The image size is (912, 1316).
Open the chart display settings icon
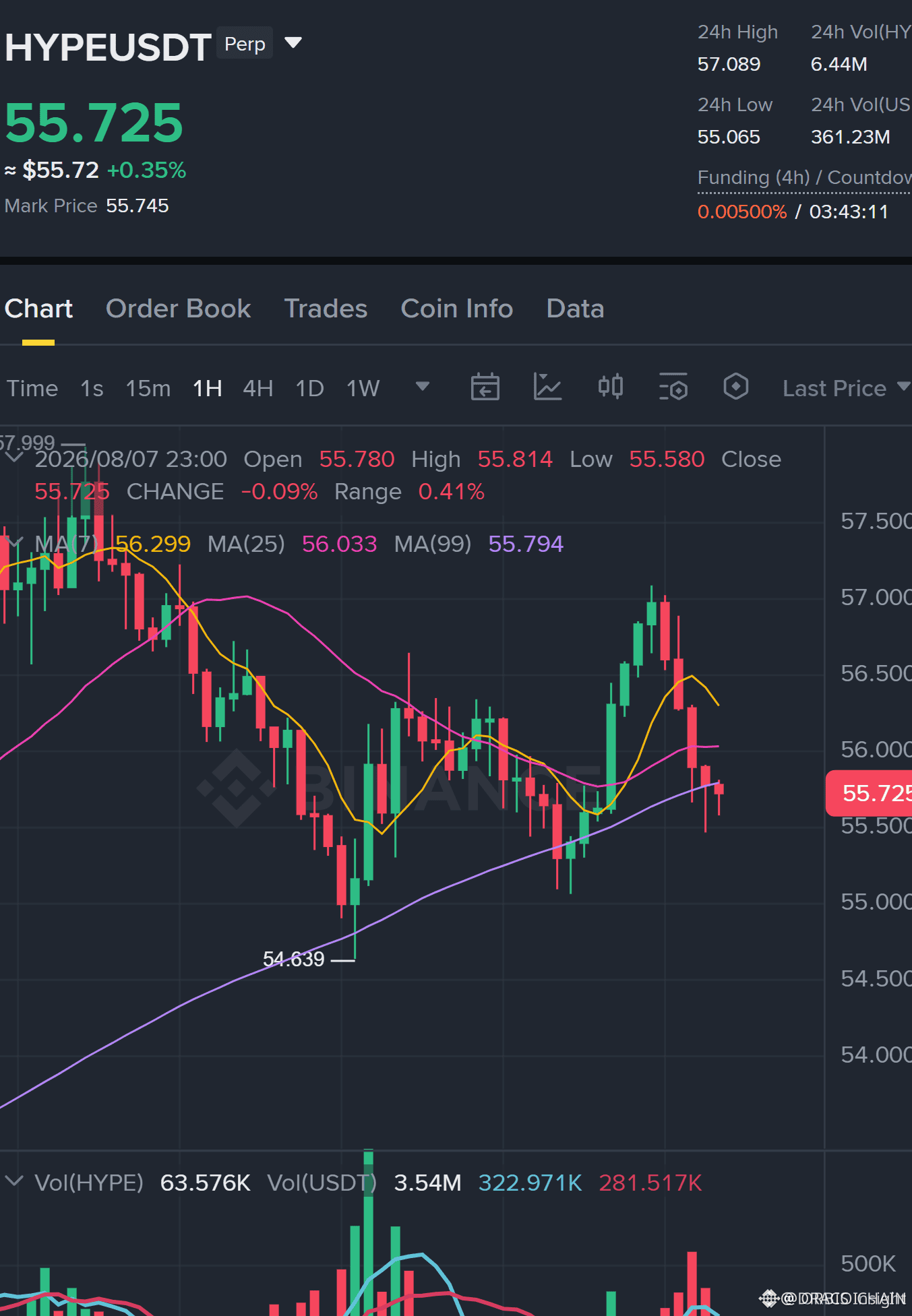point(673,387)
